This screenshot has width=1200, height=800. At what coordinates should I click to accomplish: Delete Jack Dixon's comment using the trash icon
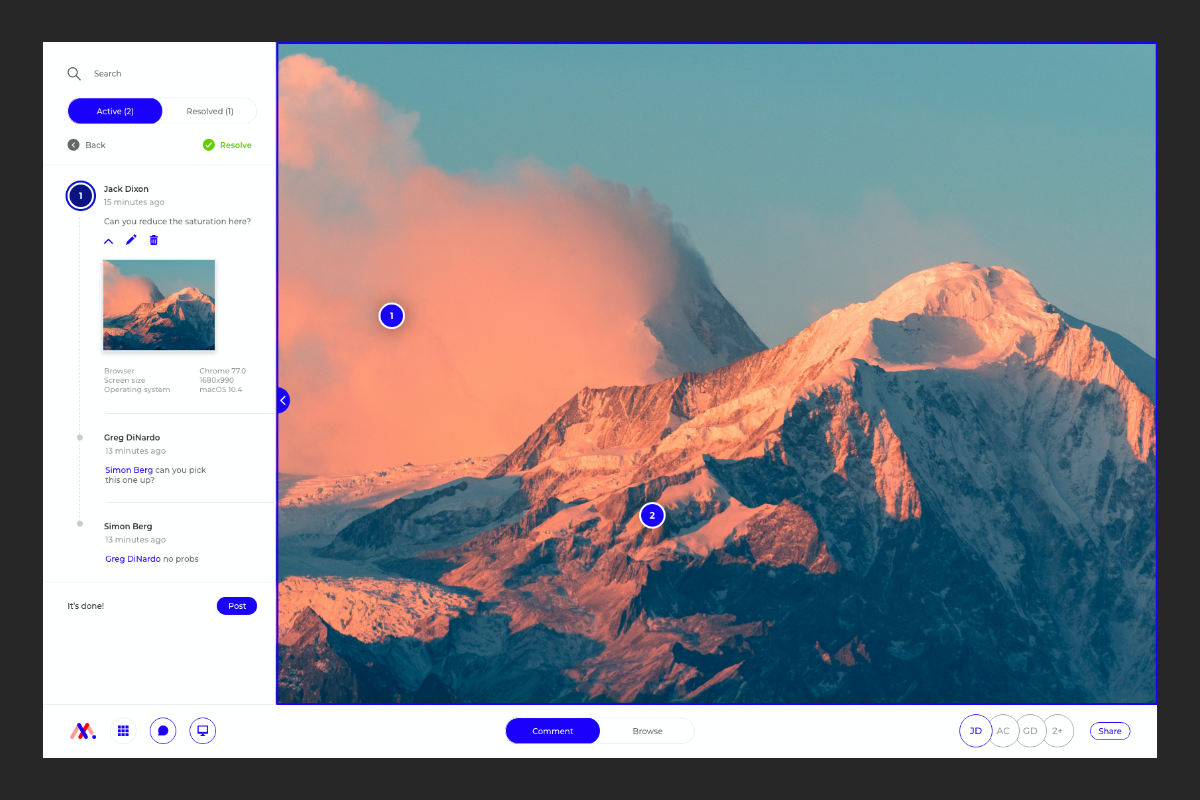point(153,240)
